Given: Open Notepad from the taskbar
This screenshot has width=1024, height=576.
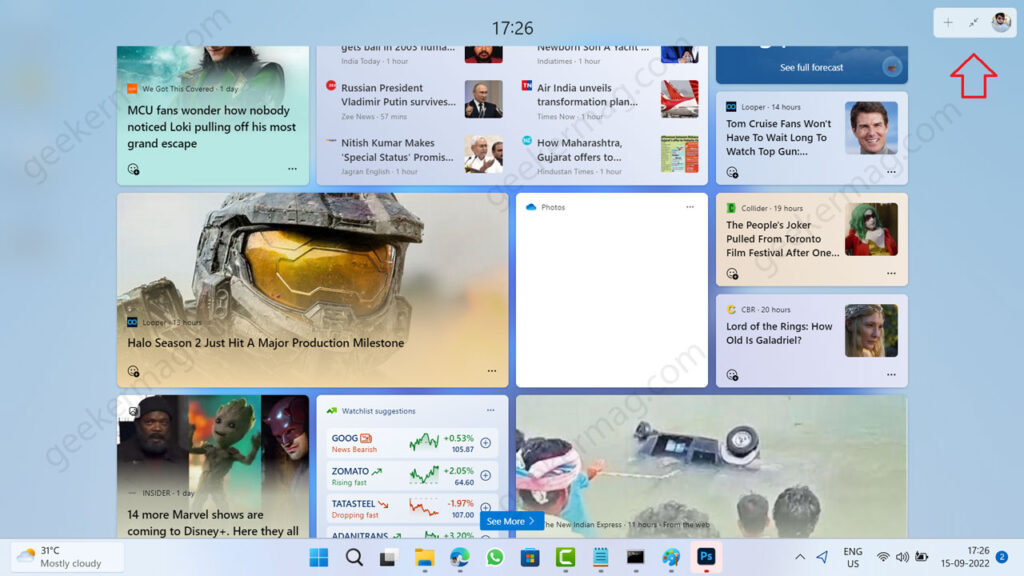Looking at the screenshot, I should (x=600, y=557).
